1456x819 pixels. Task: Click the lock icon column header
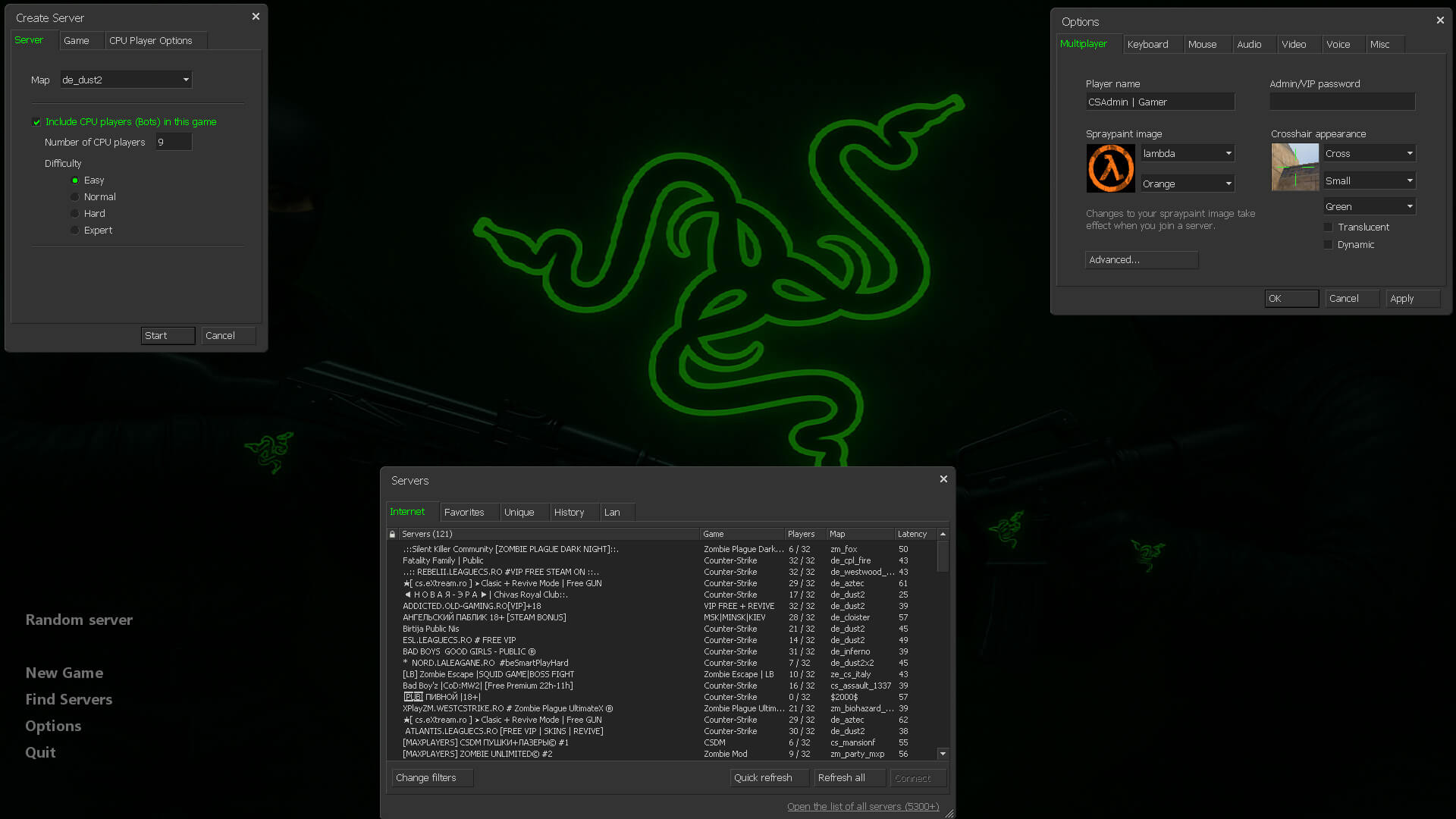coord(392,534)
